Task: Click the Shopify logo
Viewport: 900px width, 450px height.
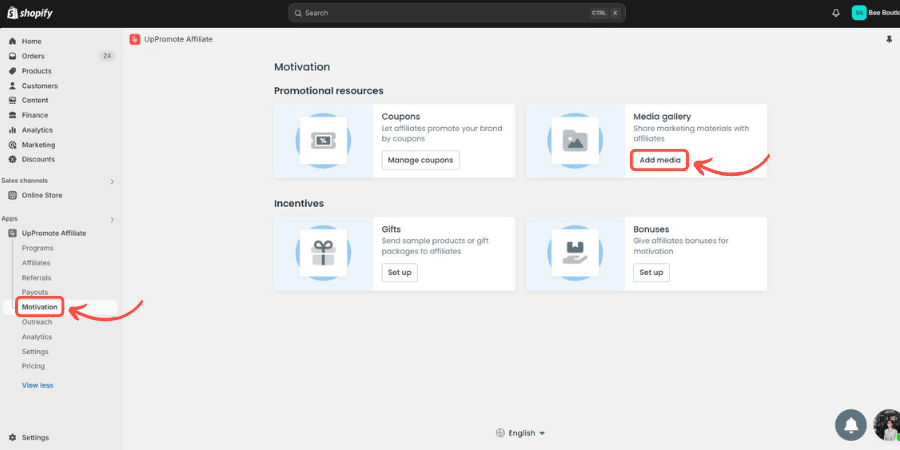Action: coord(30,13)
